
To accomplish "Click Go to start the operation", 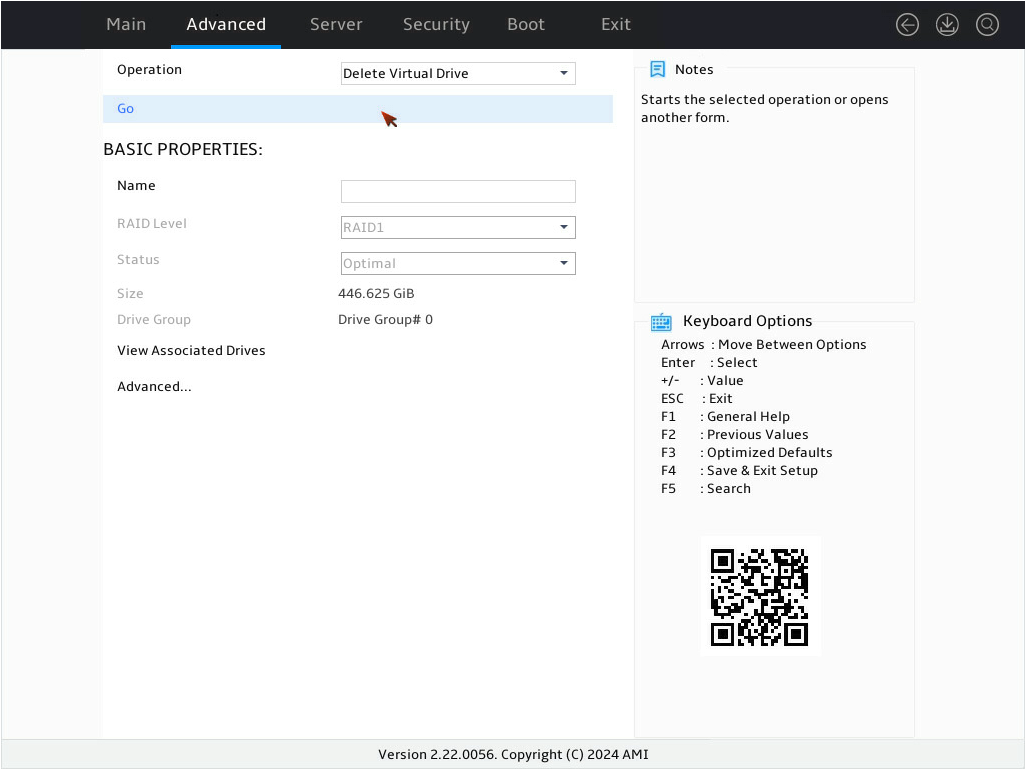I will click(x=358, y=109).
